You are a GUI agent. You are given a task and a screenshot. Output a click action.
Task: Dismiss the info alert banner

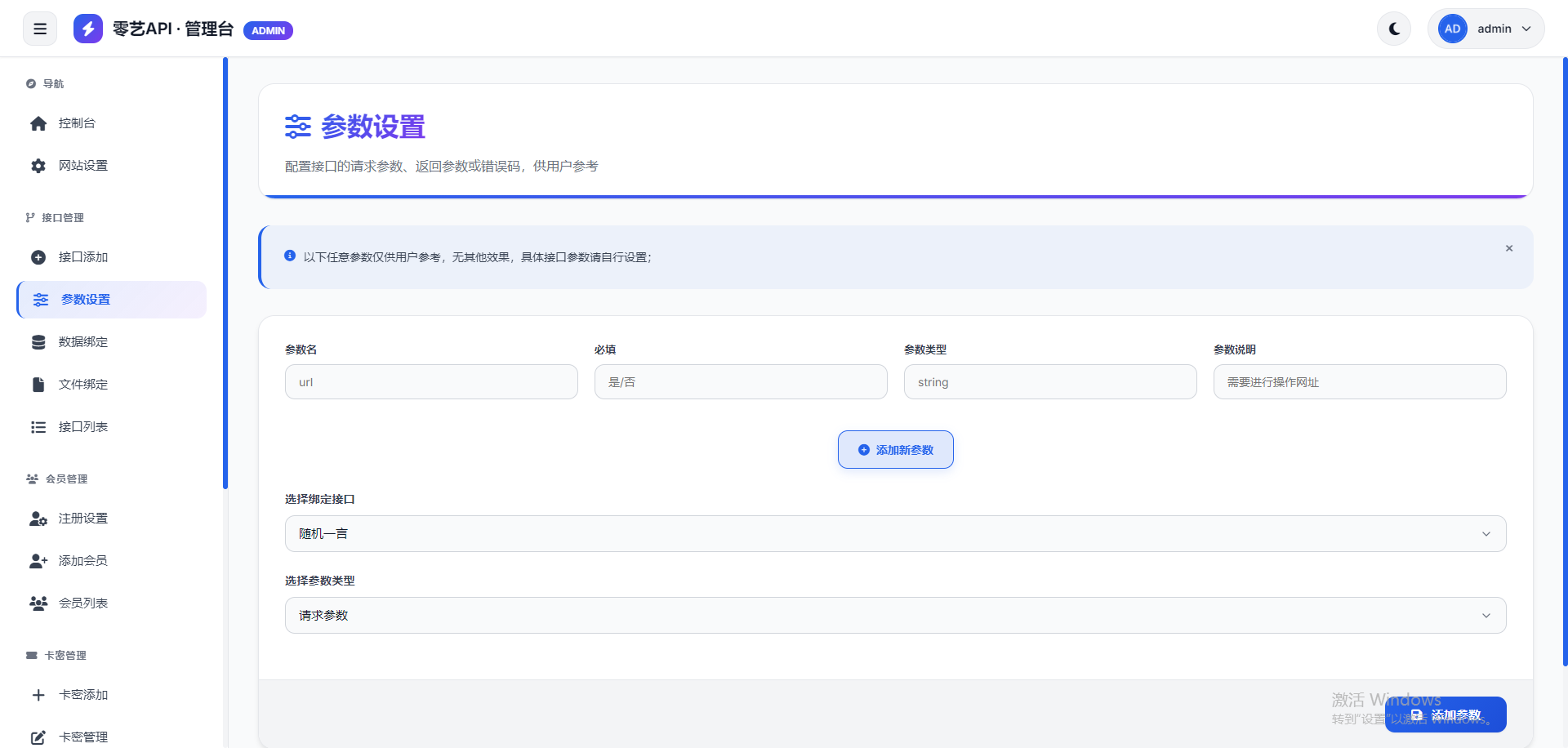[x=1509, y=248]
